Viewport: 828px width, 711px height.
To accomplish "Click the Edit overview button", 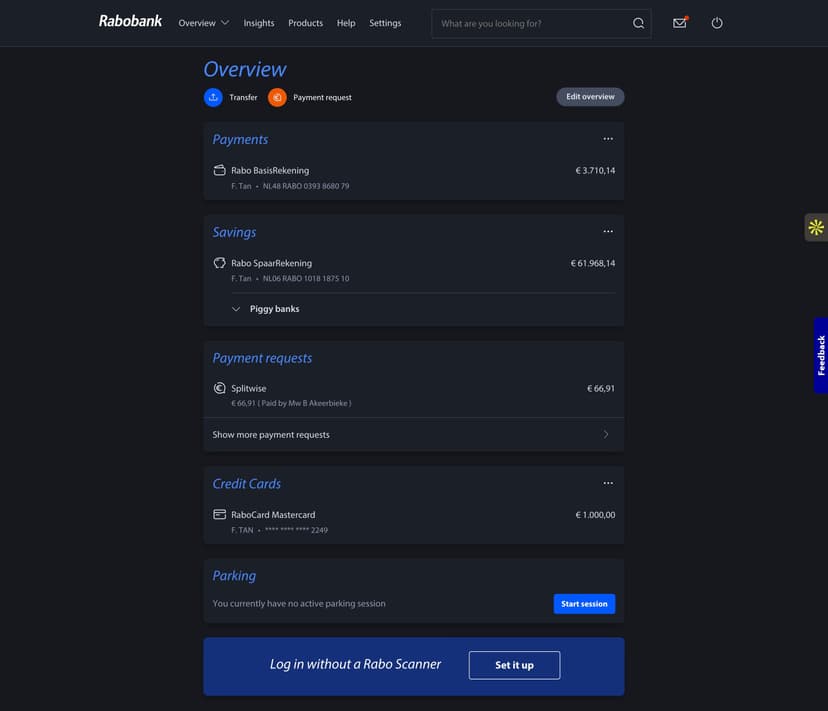I will coord(590,96).
